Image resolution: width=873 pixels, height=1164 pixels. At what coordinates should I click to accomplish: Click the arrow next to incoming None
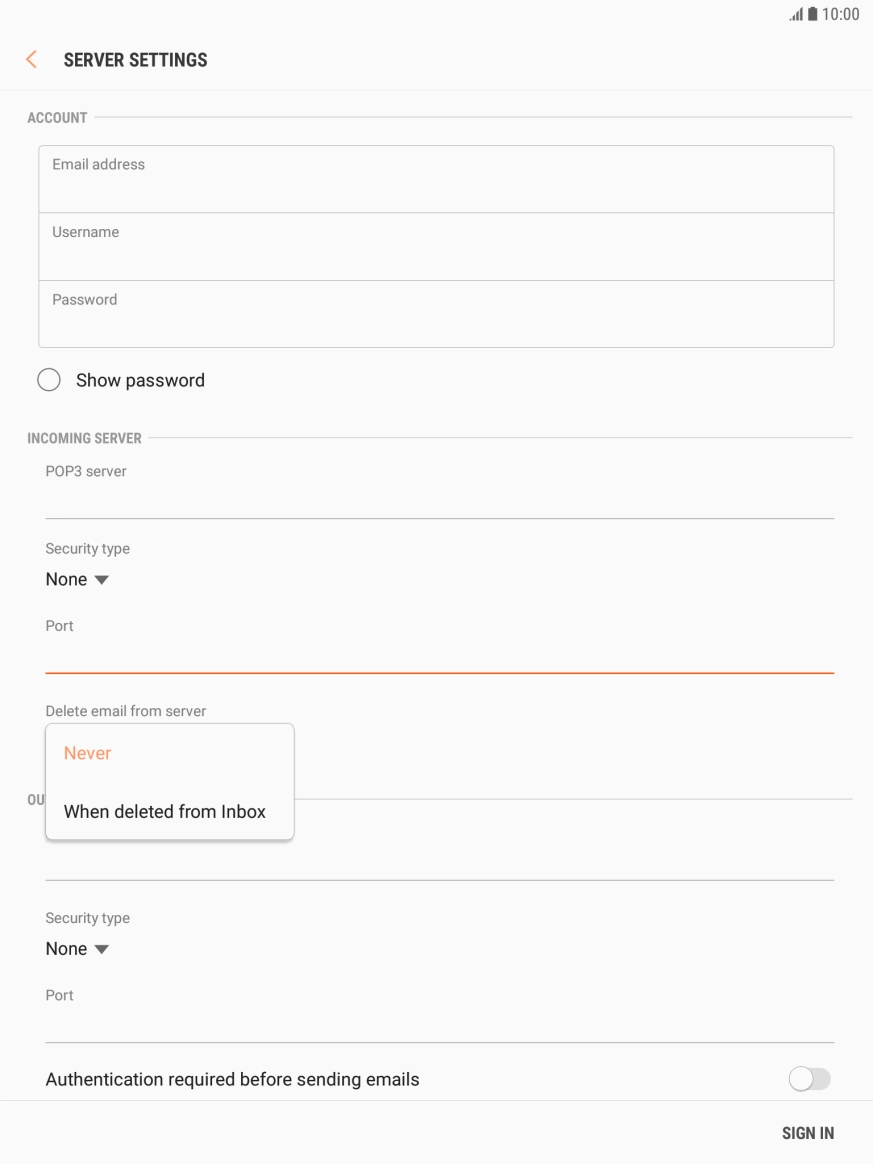click(x=101, y=580)
